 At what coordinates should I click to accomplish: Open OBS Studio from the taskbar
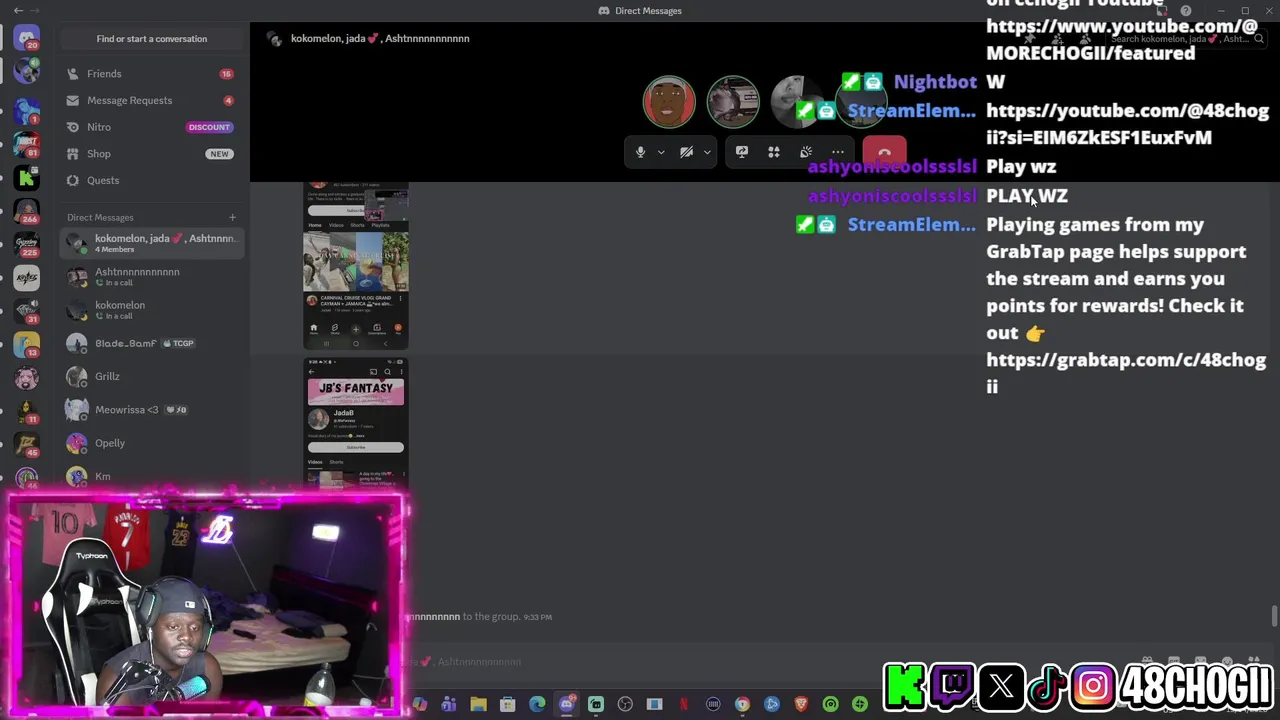625,705
